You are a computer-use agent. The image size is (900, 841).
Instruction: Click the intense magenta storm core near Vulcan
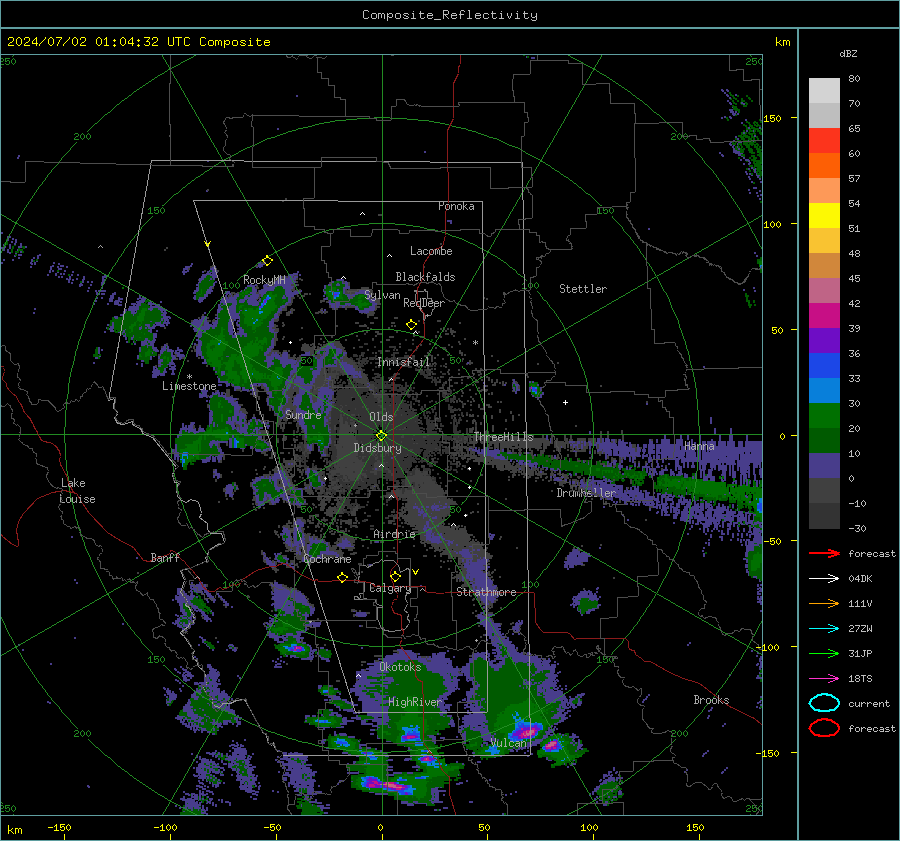pos(525,732)
